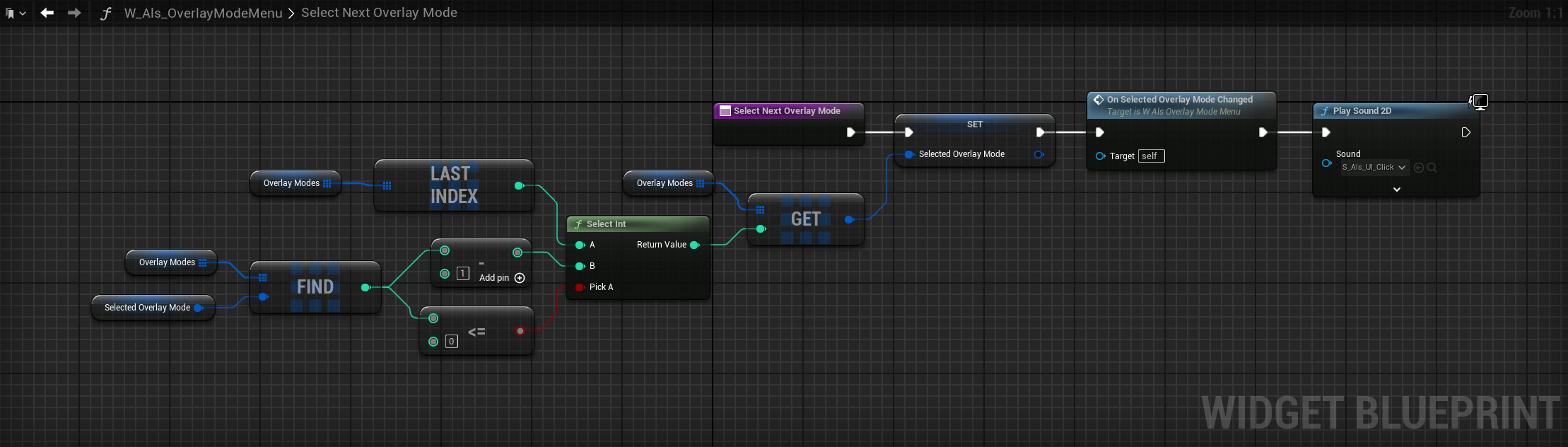Image resolution: width=1568 pixels, height=447 pixels.
Task: Click the Pick A boolean pin
Action: coord(580,287)
